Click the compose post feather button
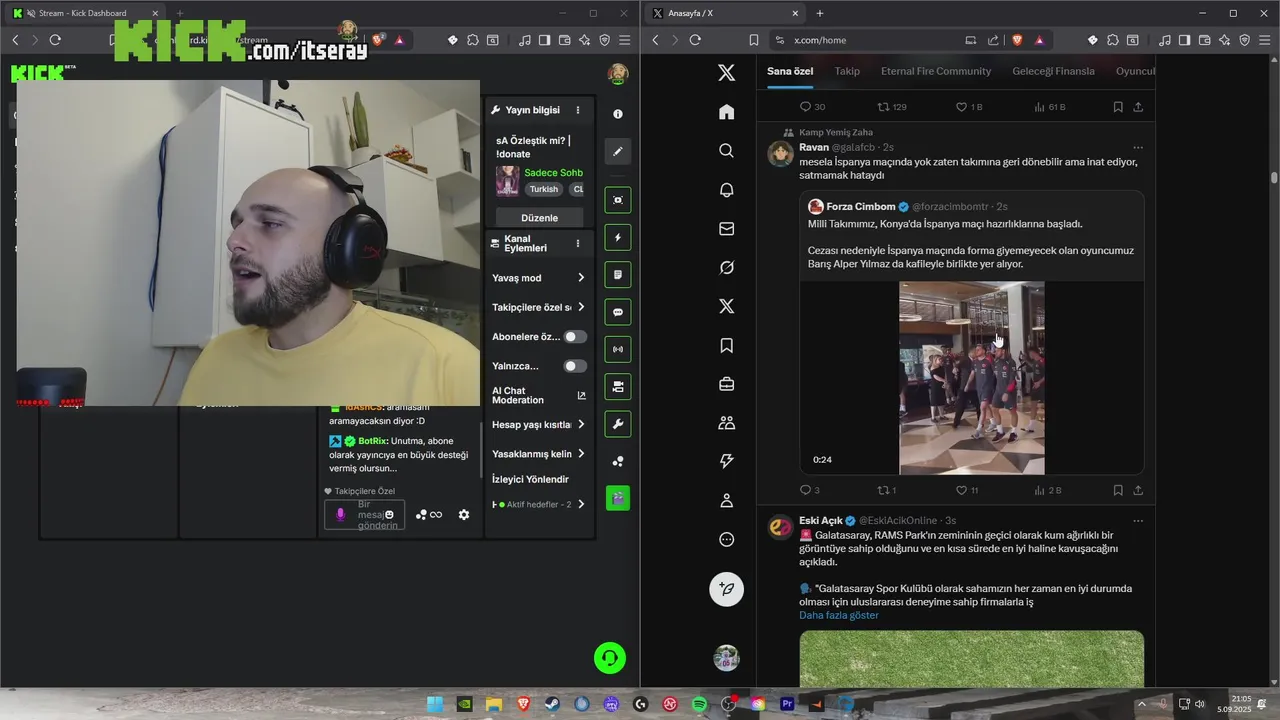1280x720 pixels. pyautogui.click(x=727, y=589)
